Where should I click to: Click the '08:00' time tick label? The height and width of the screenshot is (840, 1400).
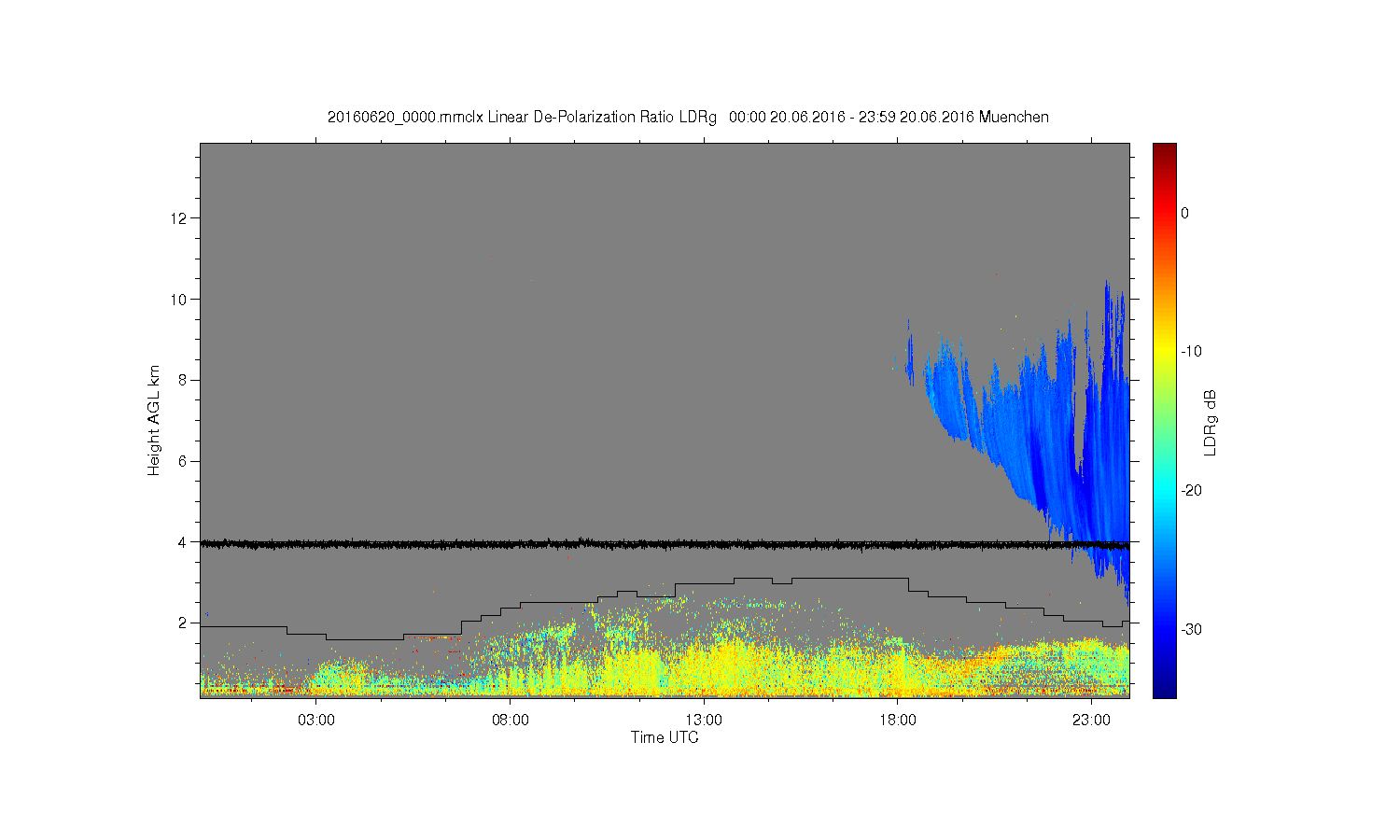coord(511,721)
